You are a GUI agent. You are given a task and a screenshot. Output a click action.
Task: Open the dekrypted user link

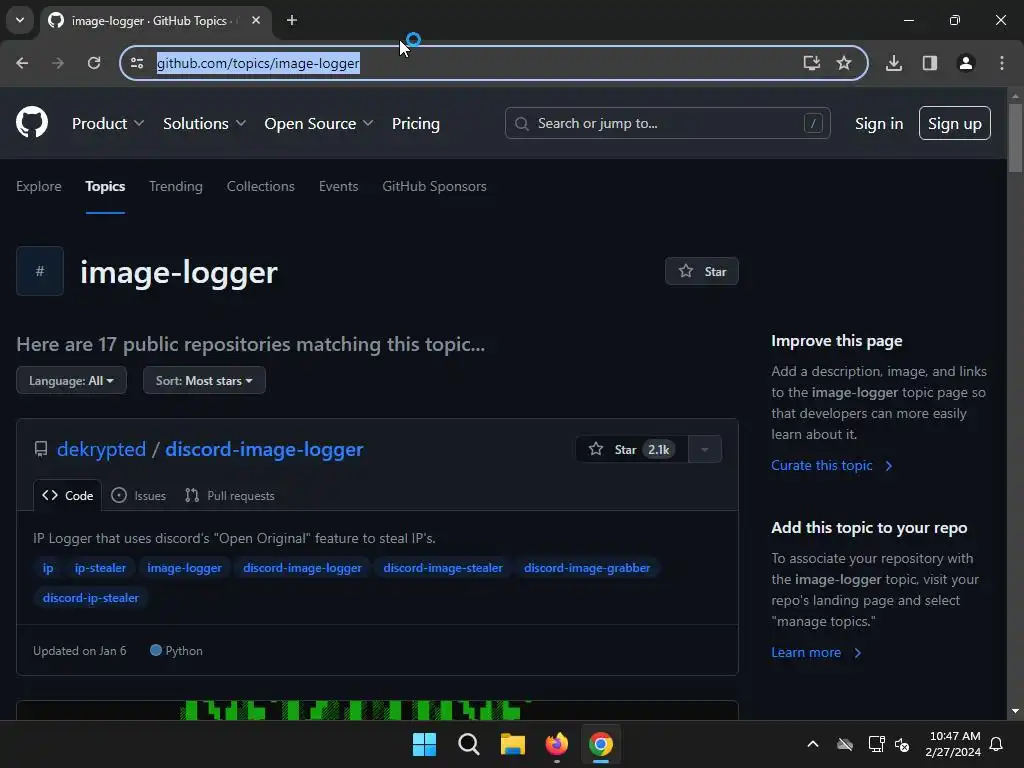(101, 449)
